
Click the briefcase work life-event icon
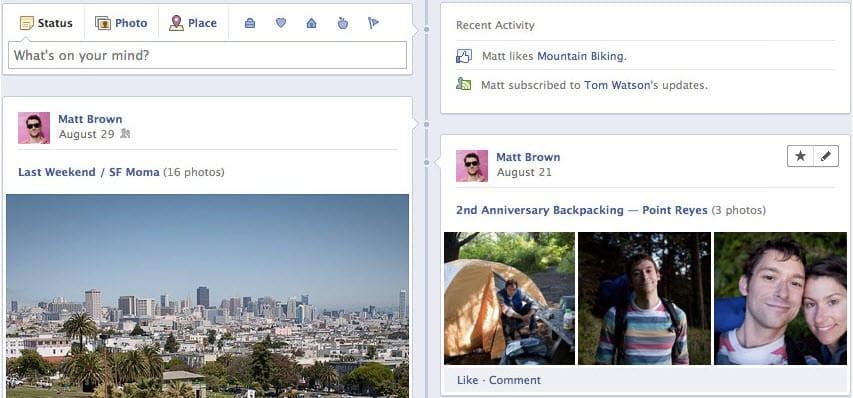(250, 23)
